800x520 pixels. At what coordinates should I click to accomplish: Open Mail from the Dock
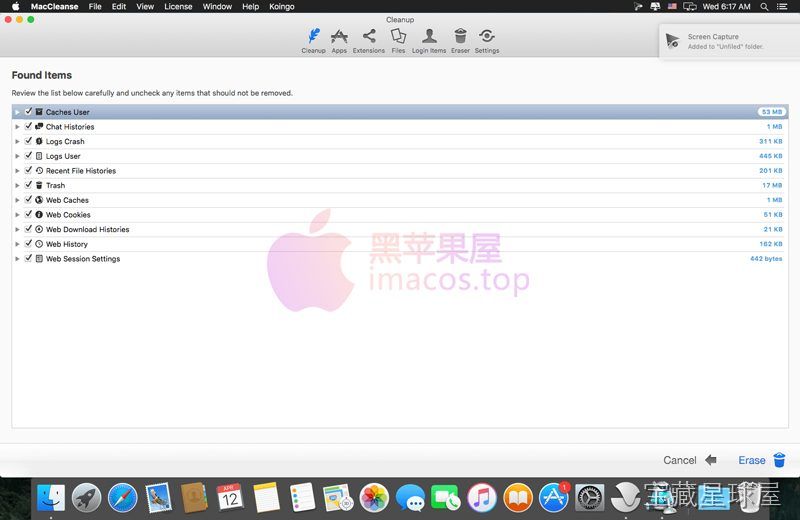tap(158, 498)
